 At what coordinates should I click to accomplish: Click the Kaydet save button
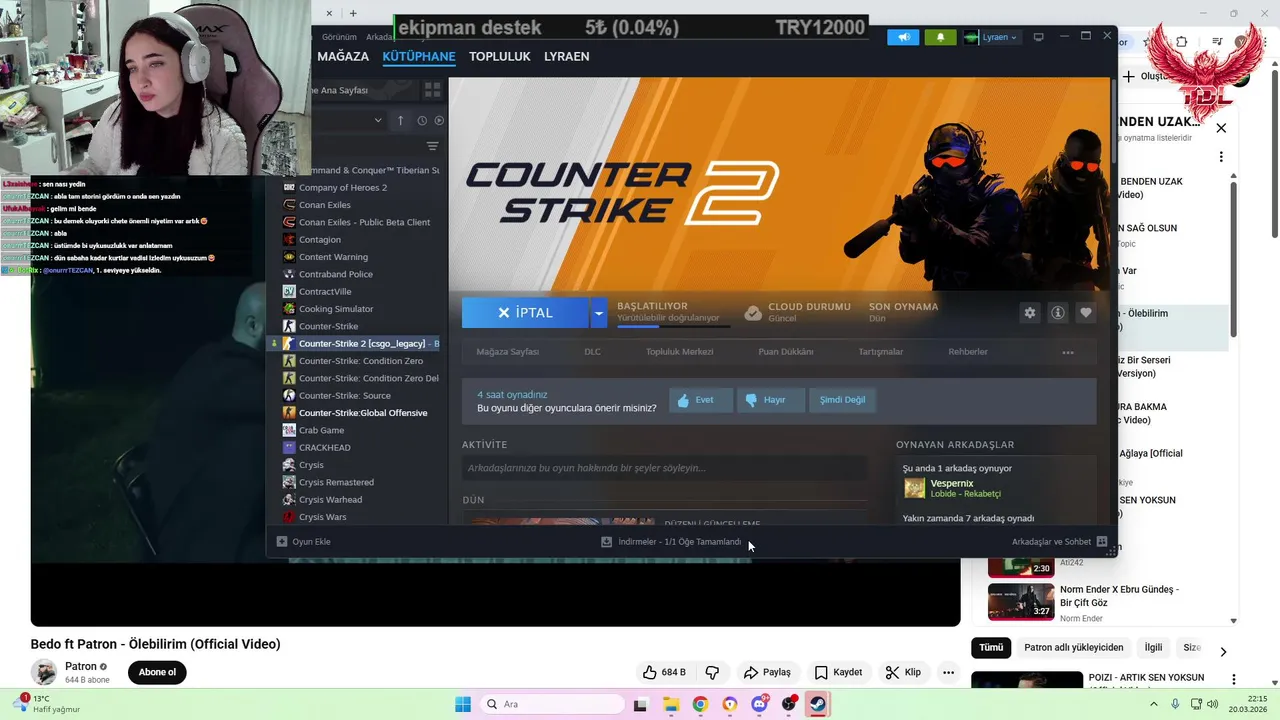[x=838, y=672]
